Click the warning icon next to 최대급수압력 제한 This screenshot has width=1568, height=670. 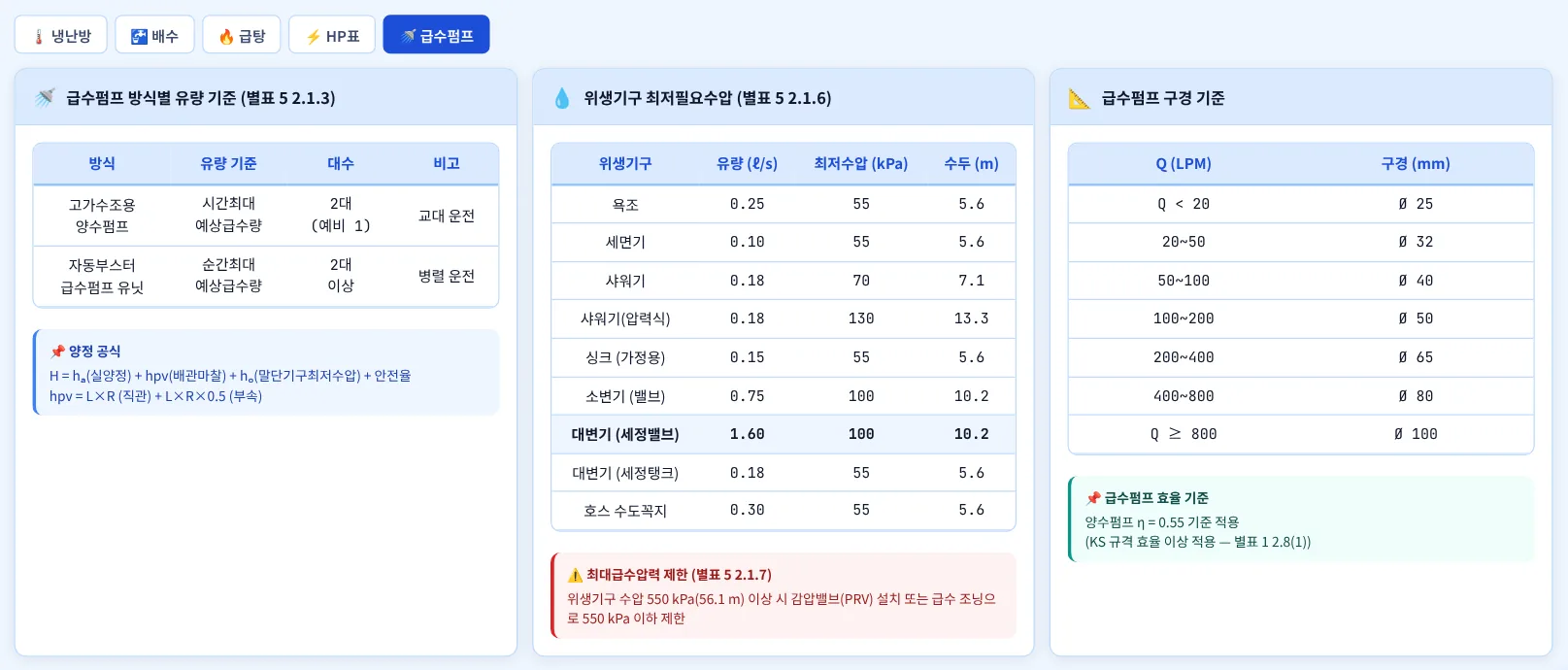[x=575, y=575]
